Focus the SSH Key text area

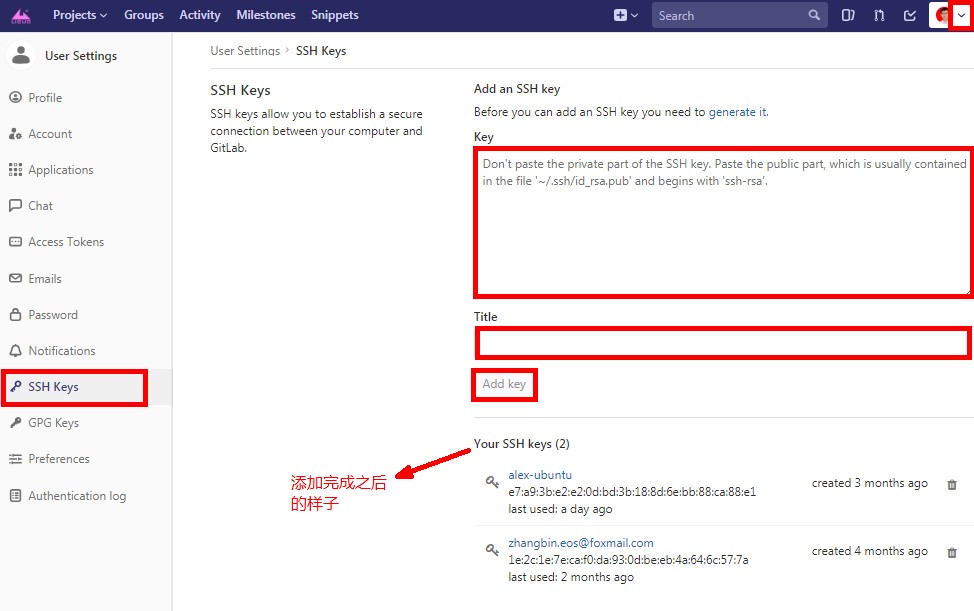click(722, 222)
